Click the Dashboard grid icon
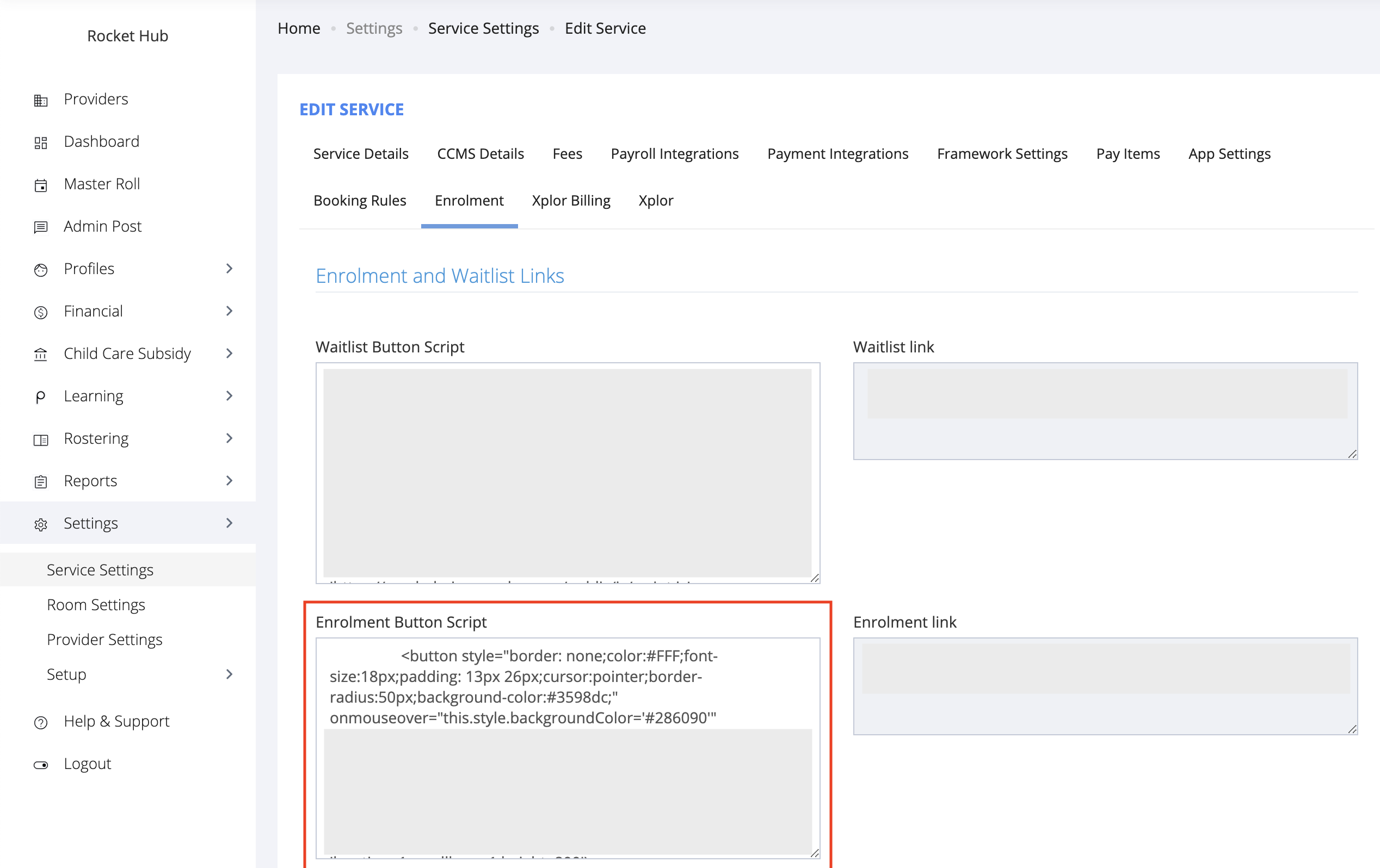This screenshot has width=1380, height=868. coord(41,142)
